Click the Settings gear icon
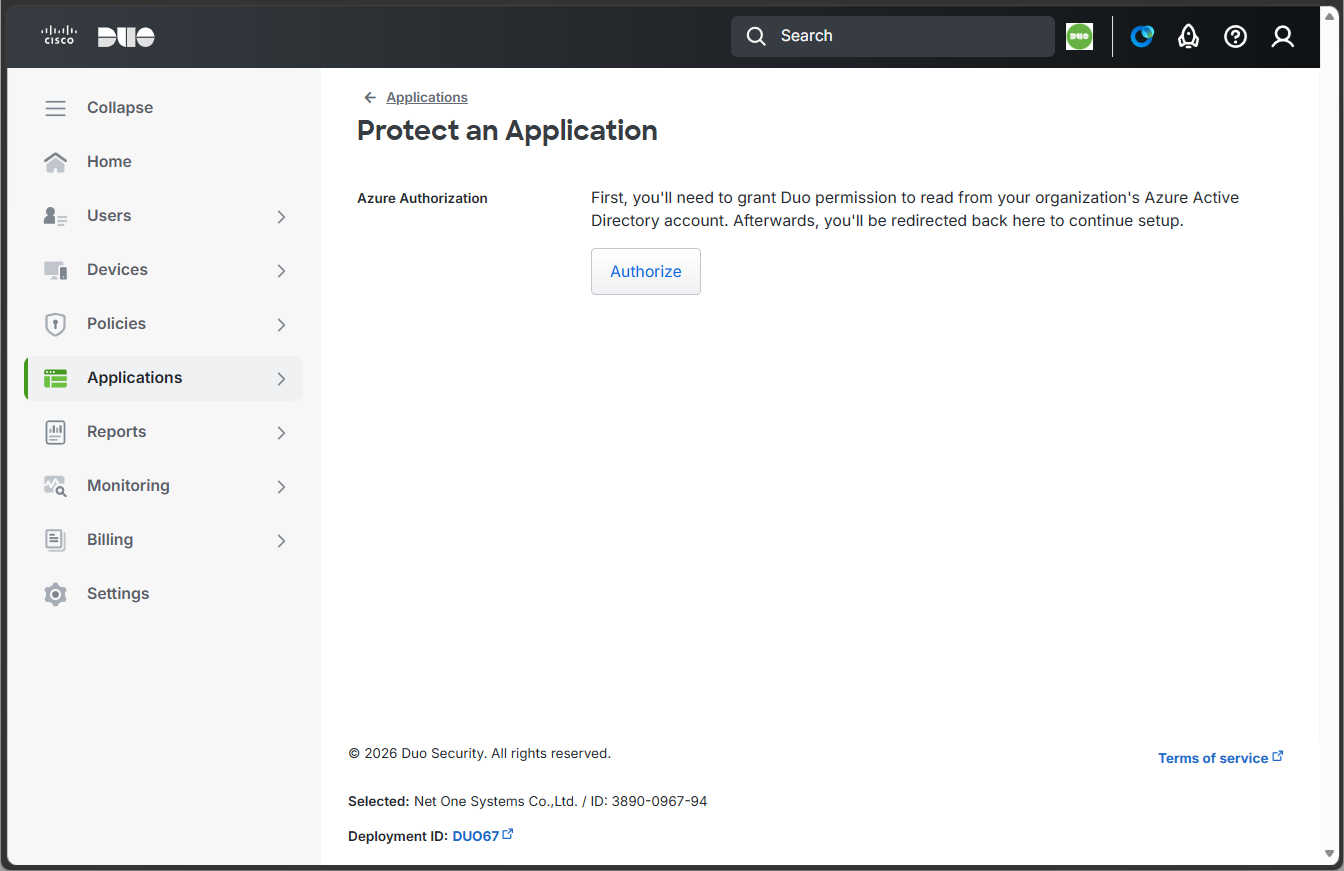This screenshot has width=1344, height=871. coord(56,594)
